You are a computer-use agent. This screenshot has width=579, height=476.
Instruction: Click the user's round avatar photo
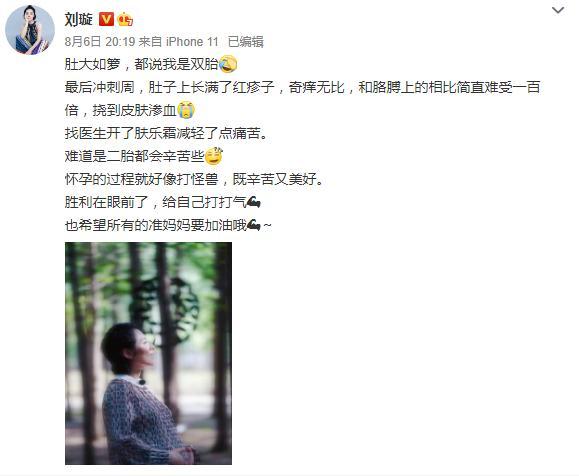point(30,30)
